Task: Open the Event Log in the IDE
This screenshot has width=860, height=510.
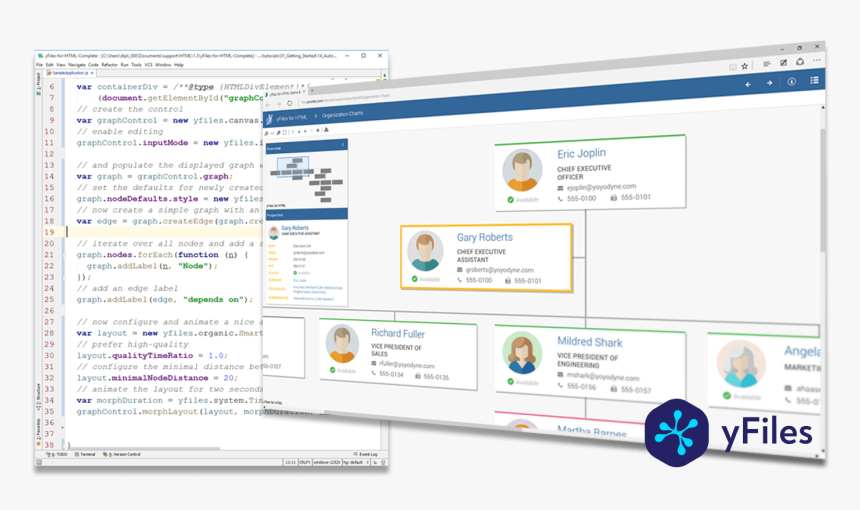Action: pyautogui.click(x=365, y=455)
